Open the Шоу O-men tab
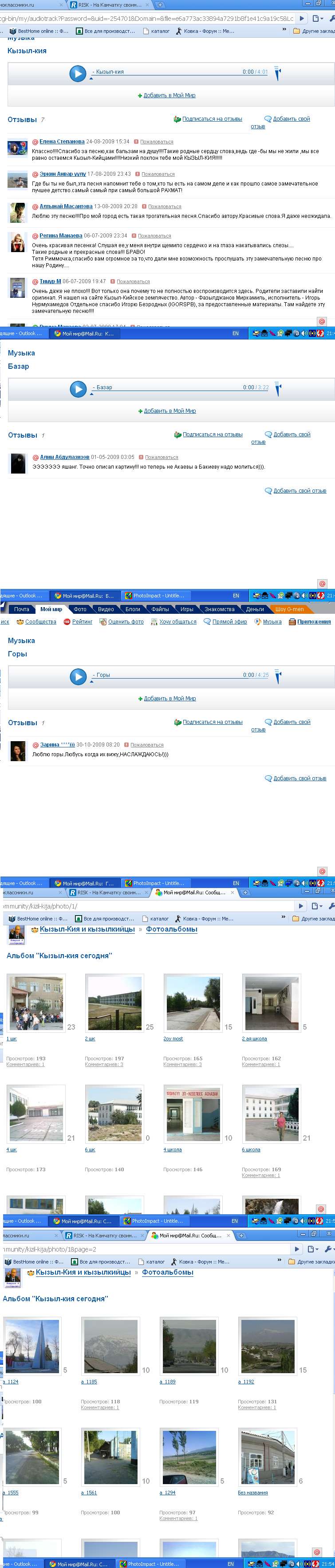 pos(289,609)
